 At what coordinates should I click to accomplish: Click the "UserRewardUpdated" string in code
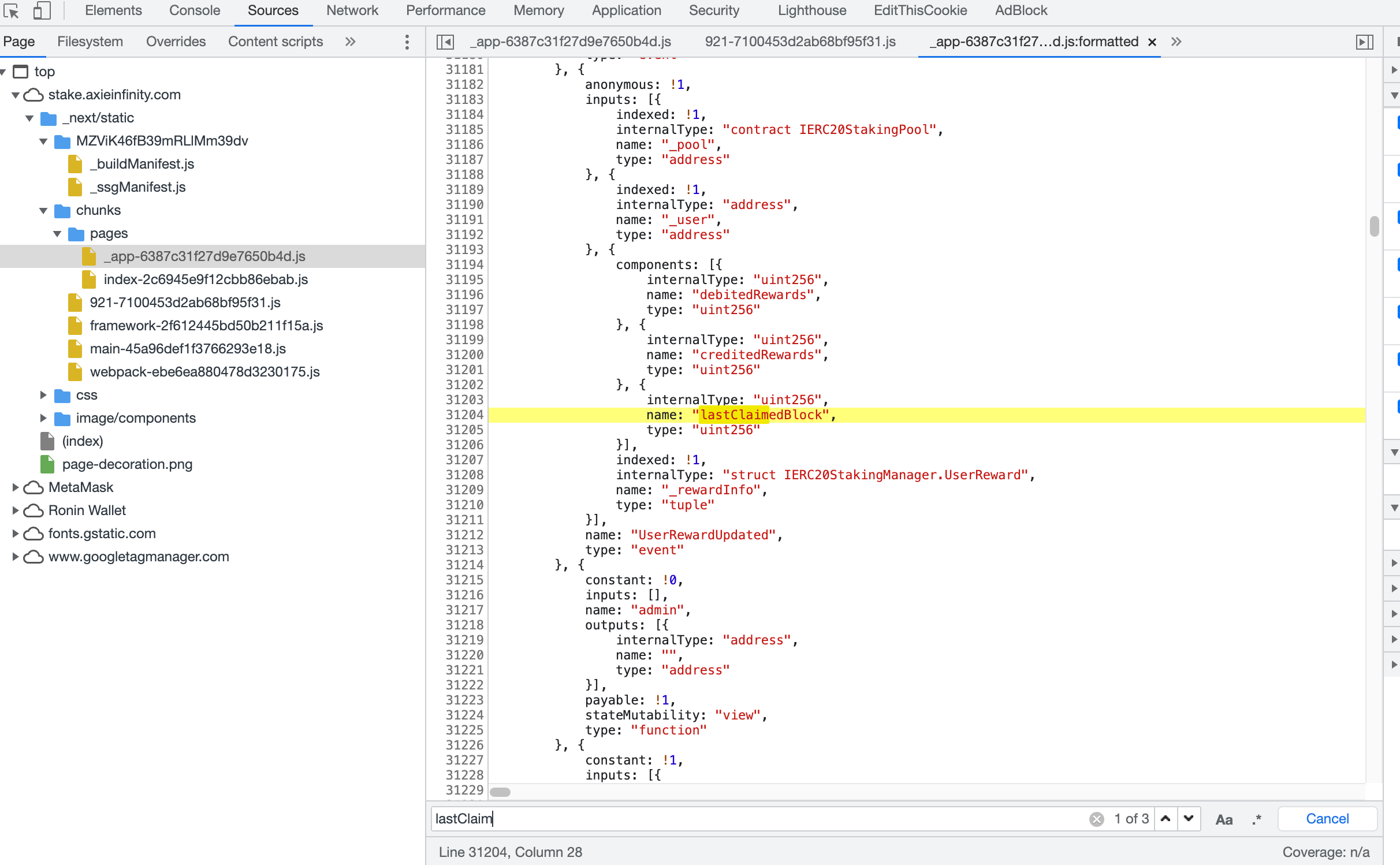[x=703, y=535]
